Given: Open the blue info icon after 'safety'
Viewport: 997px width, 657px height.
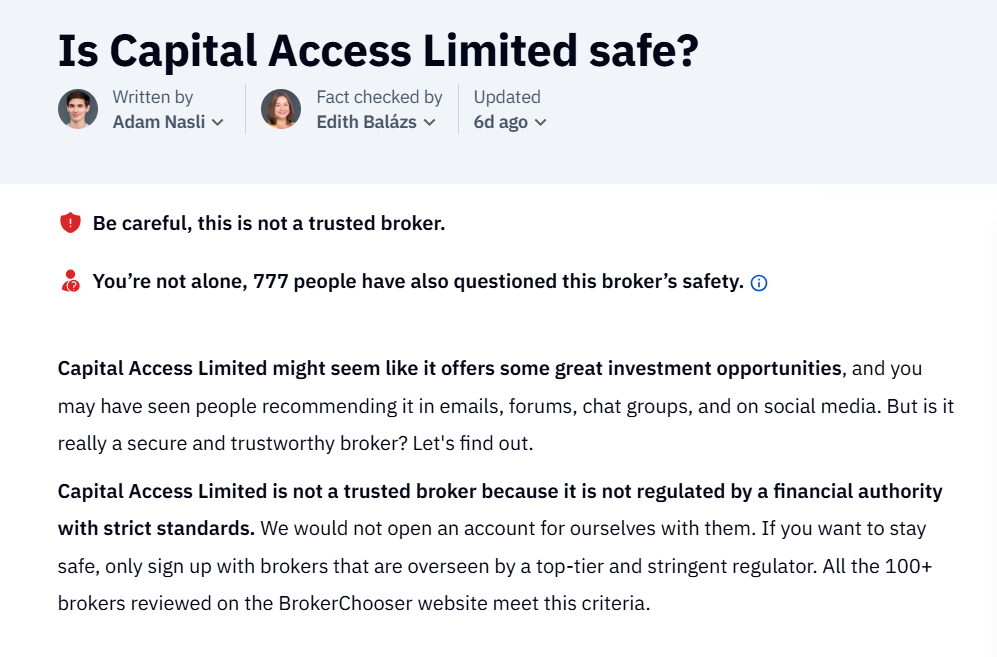Looking at the screenshot, I should 759,283.
